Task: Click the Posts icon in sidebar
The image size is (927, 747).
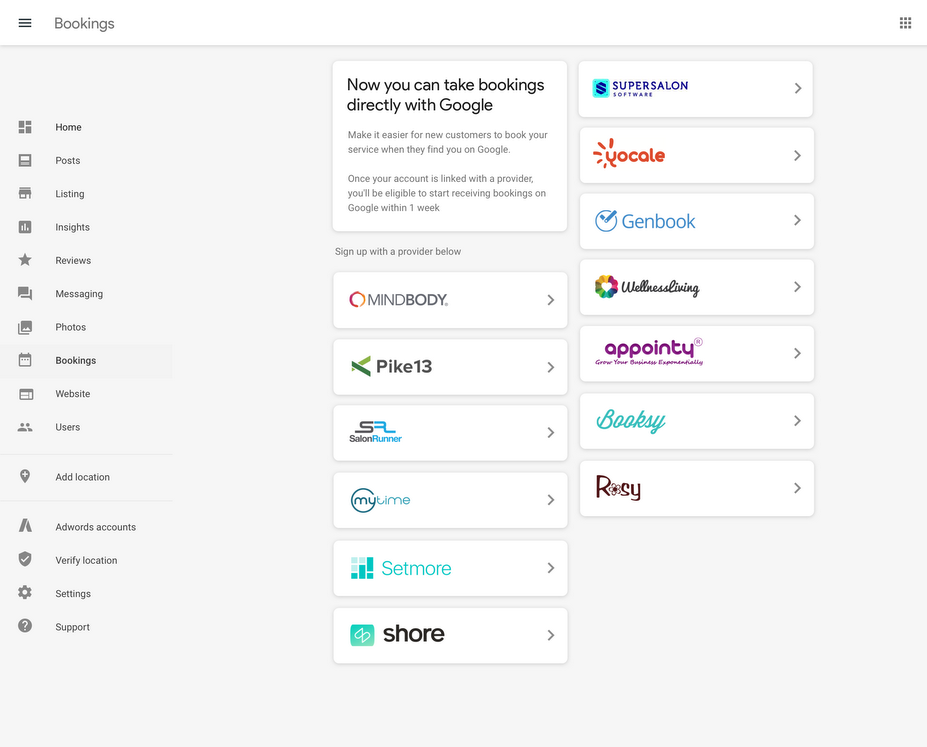Action: coord(25,160)
